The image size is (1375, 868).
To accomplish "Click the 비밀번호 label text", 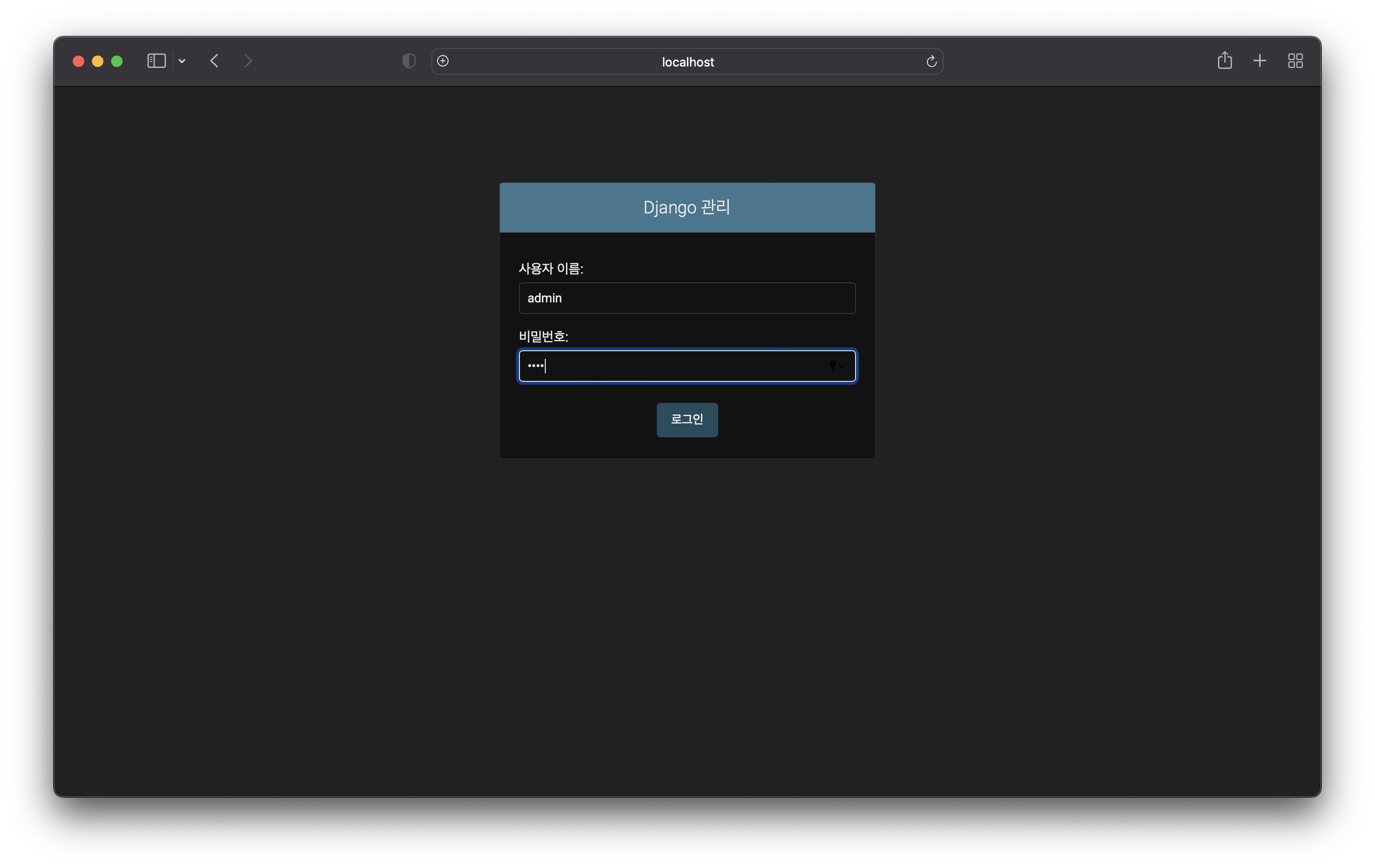I will 543,337.
